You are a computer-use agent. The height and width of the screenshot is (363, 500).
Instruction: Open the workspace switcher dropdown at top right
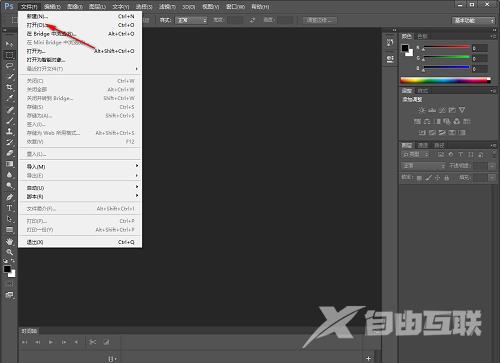[x=473, y=20]
